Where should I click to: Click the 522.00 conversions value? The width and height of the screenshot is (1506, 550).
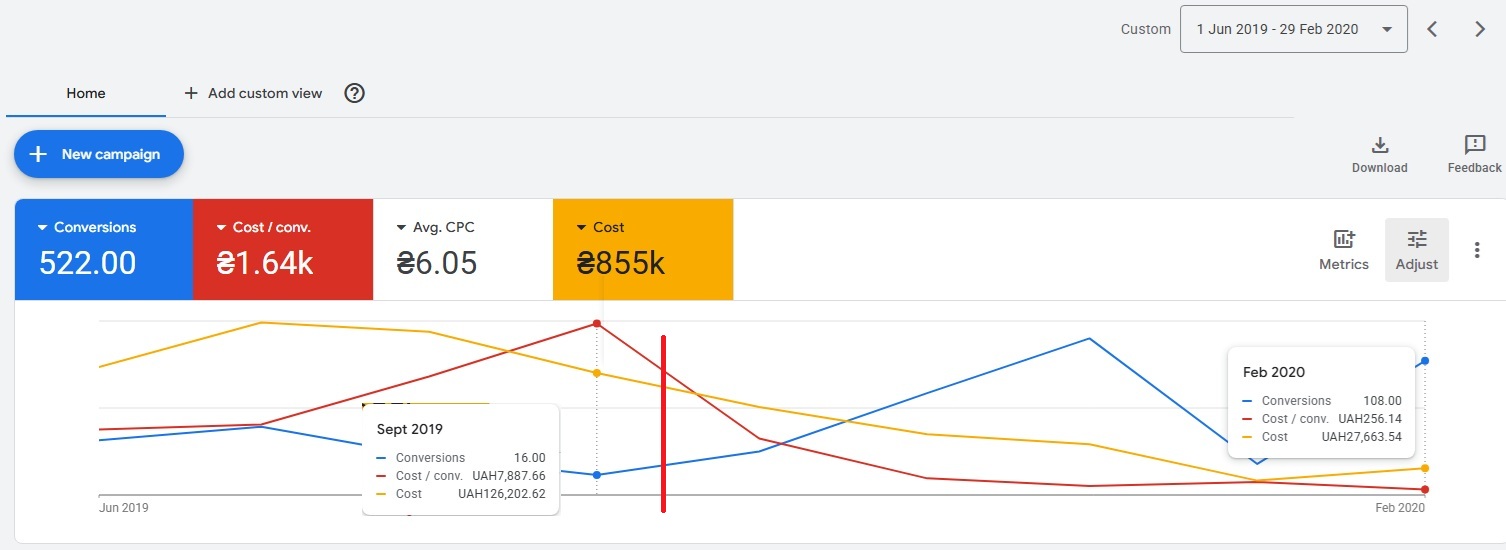tap(87, 263)
